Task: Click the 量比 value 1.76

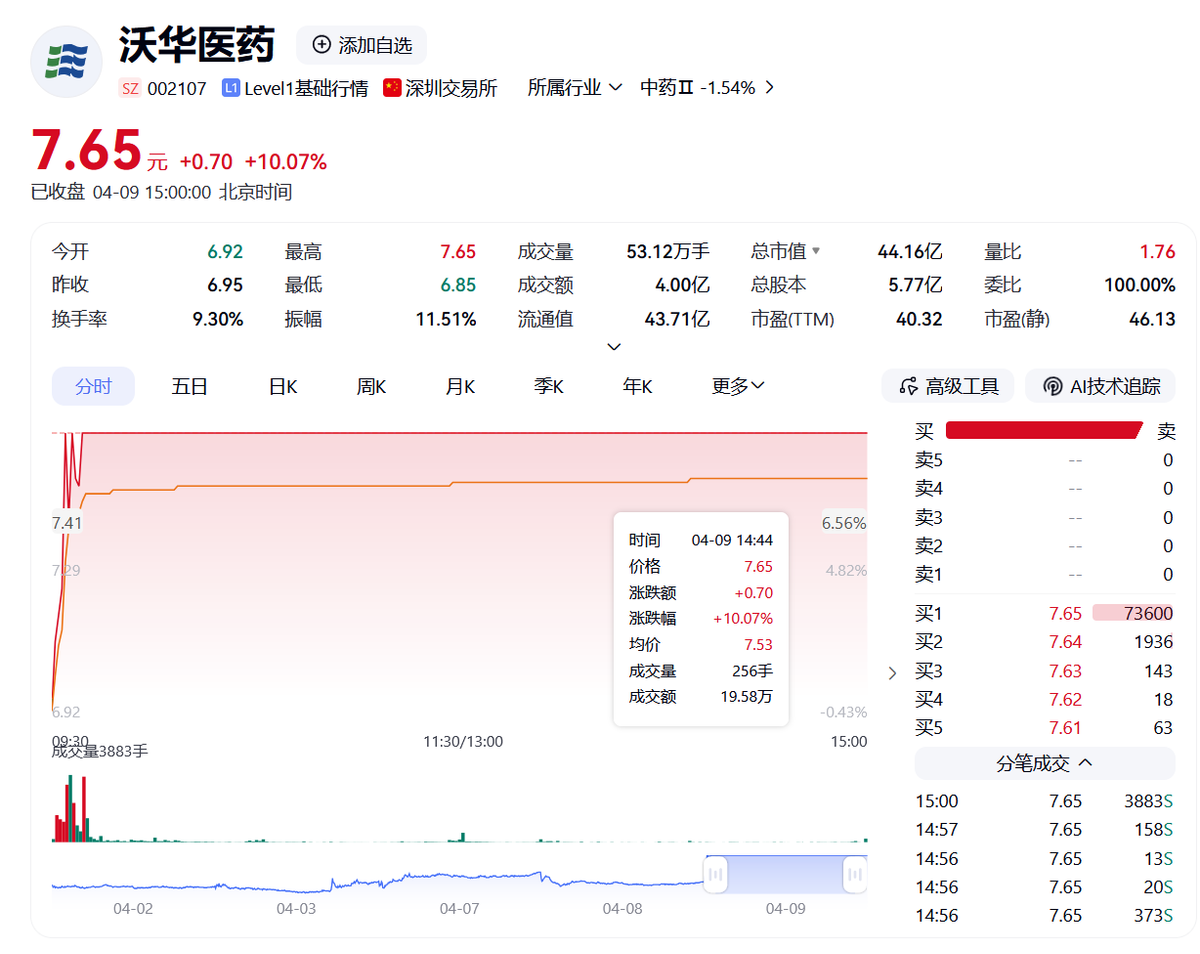Action: 1158,252
